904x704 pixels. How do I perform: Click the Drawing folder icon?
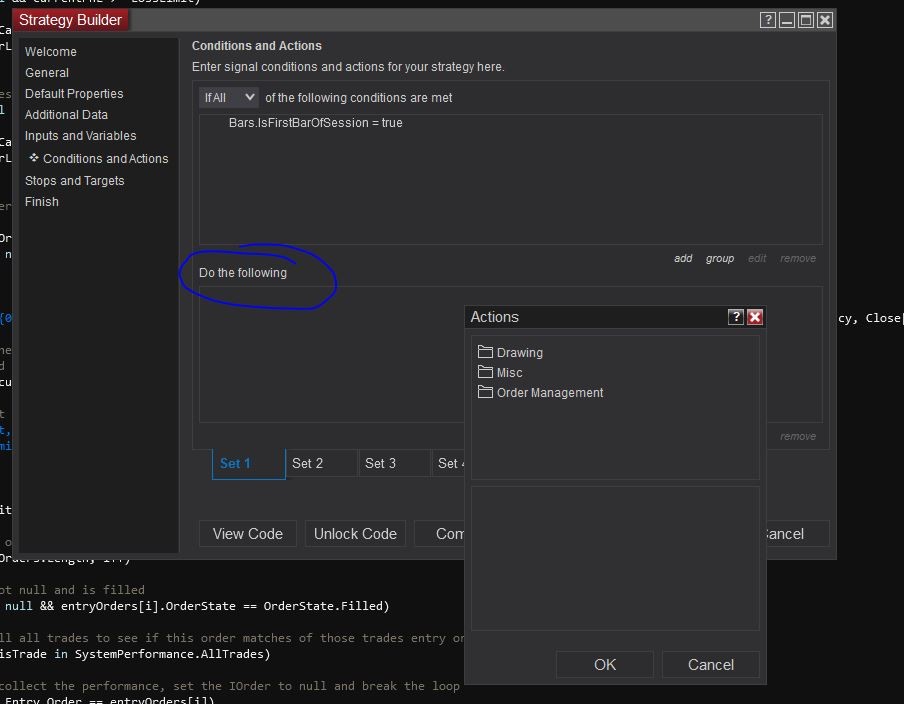tap(485, 352)
